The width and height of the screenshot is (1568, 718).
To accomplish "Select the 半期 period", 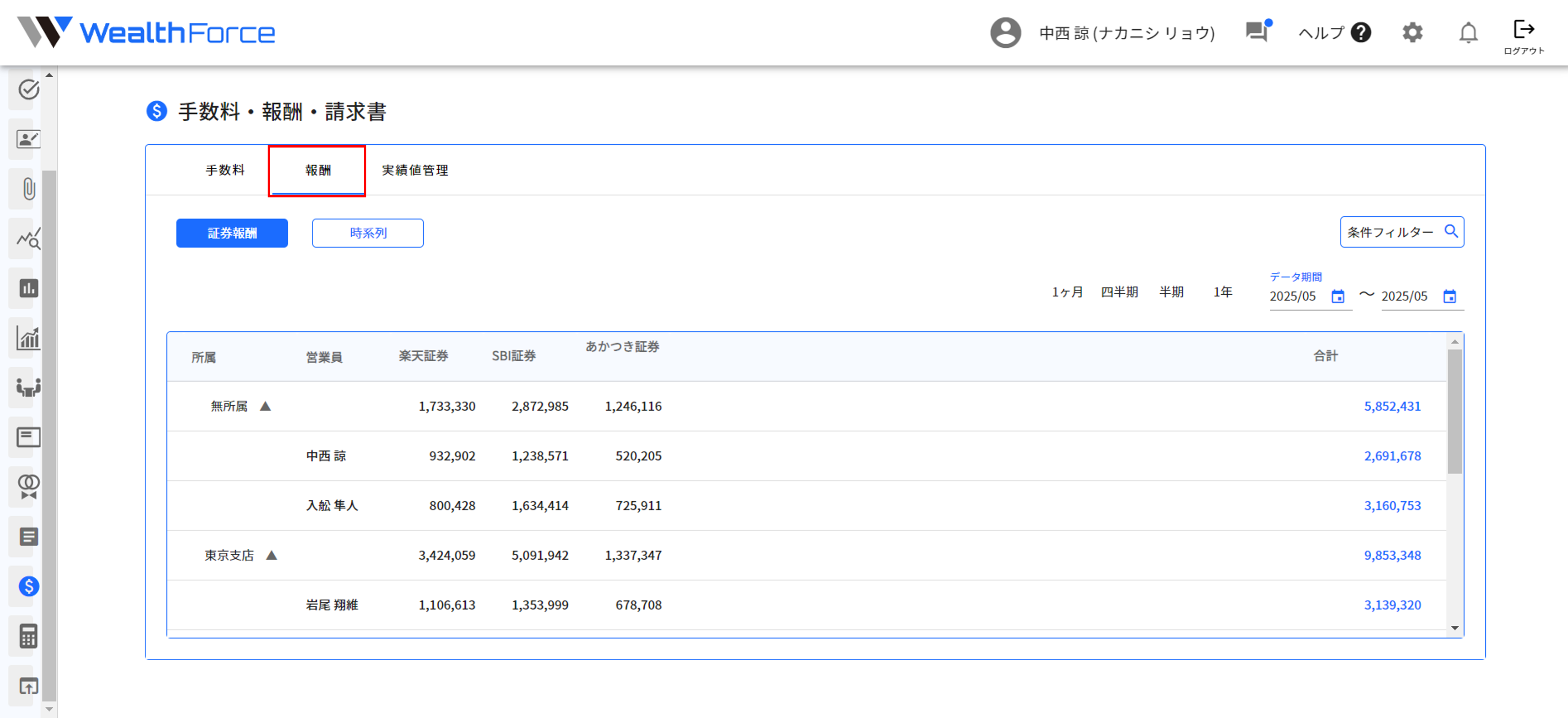I will 1171,292.
